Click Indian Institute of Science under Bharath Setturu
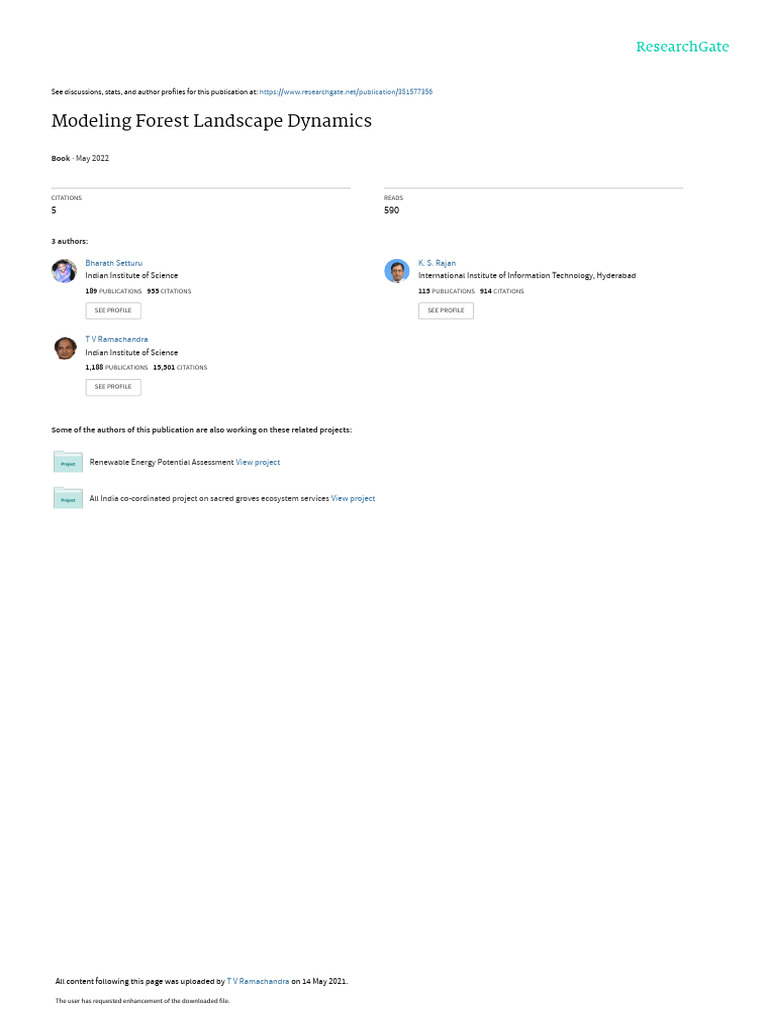The image size is (768, 1024). (131, 276)
